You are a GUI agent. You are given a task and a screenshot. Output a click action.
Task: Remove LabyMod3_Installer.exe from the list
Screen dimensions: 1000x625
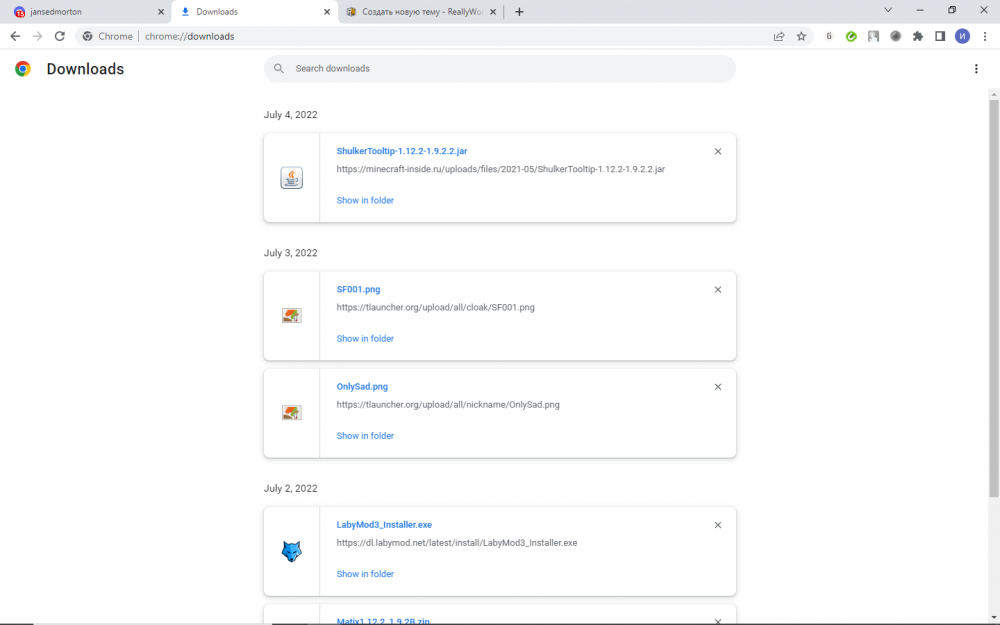click(717, 525)
